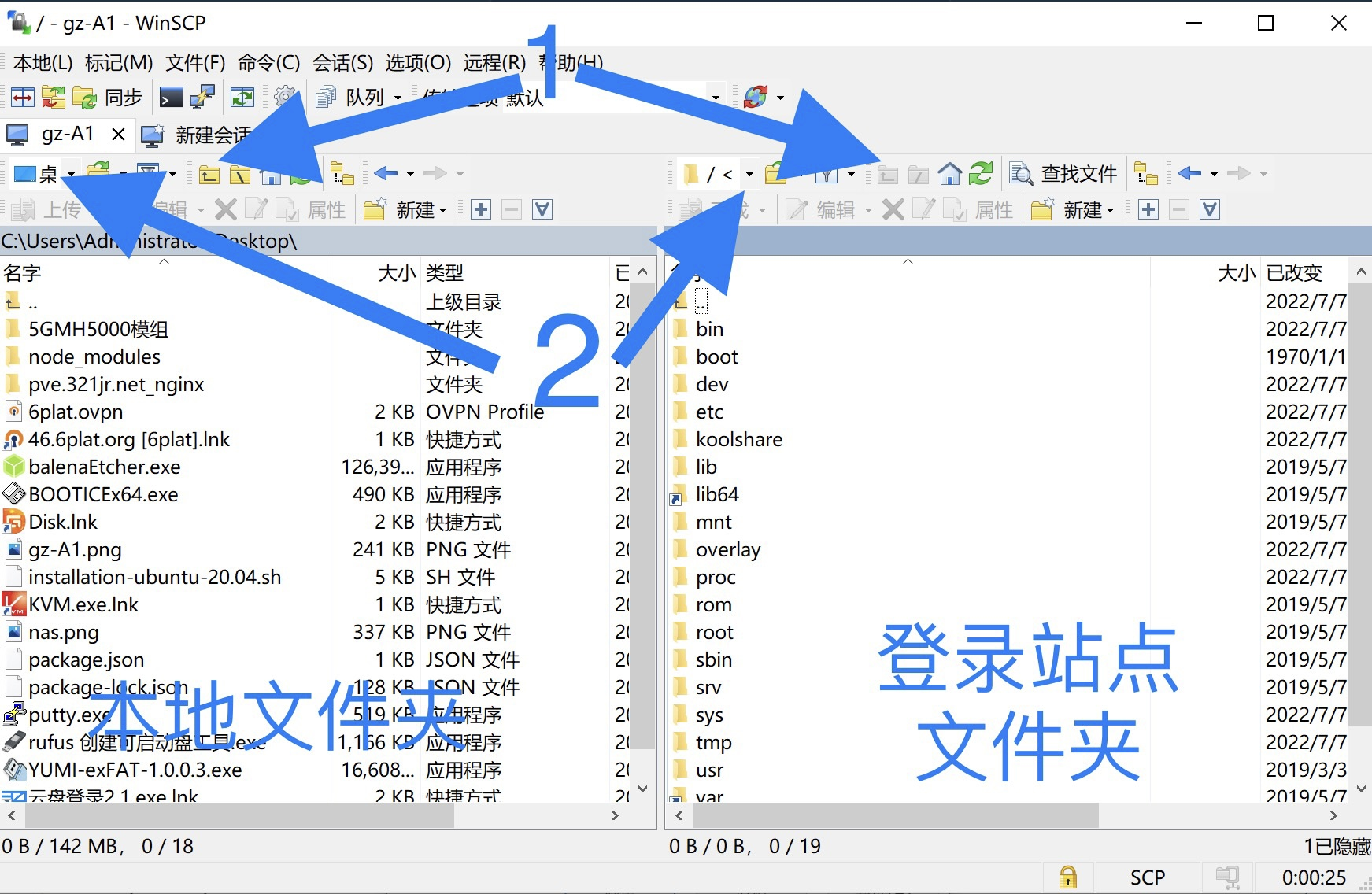
Task: Open the 选项(O) menu
Action: coord(418,62)
